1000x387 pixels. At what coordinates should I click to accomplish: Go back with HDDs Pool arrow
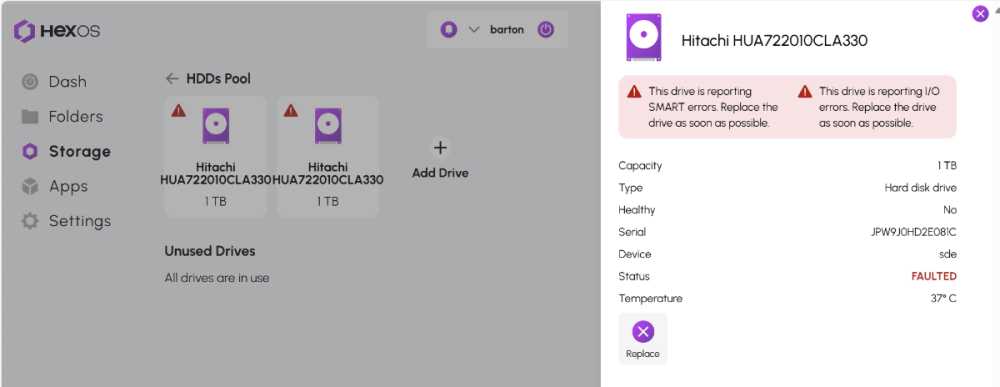coord(172,79)
